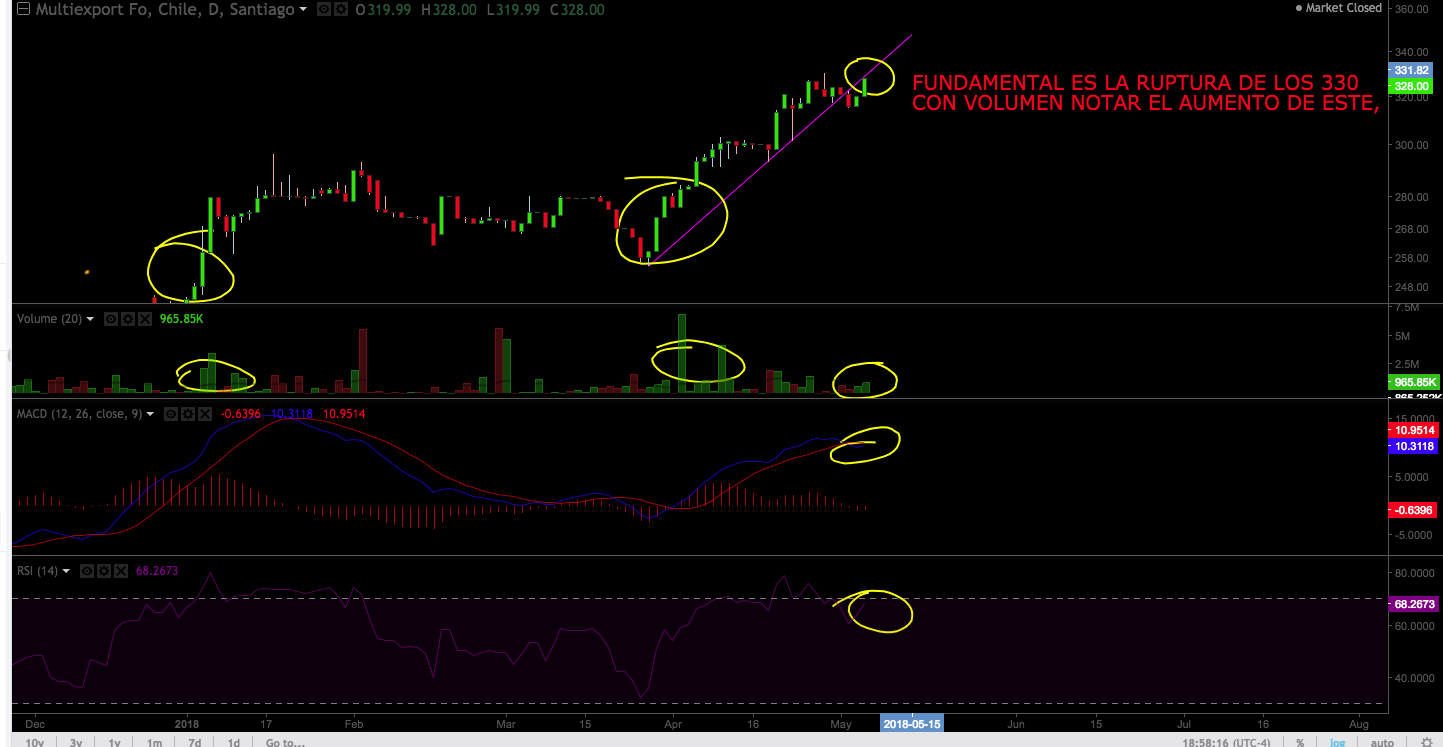Expand the RSI (14) dropdown arrow
Image resolution: width=1443 pixels, height=747 pixels.
(x=66, y=571)
